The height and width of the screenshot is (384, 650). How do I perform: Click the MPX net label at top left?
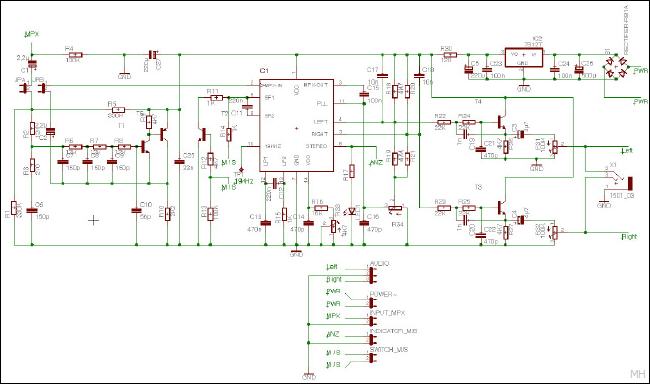32,35
